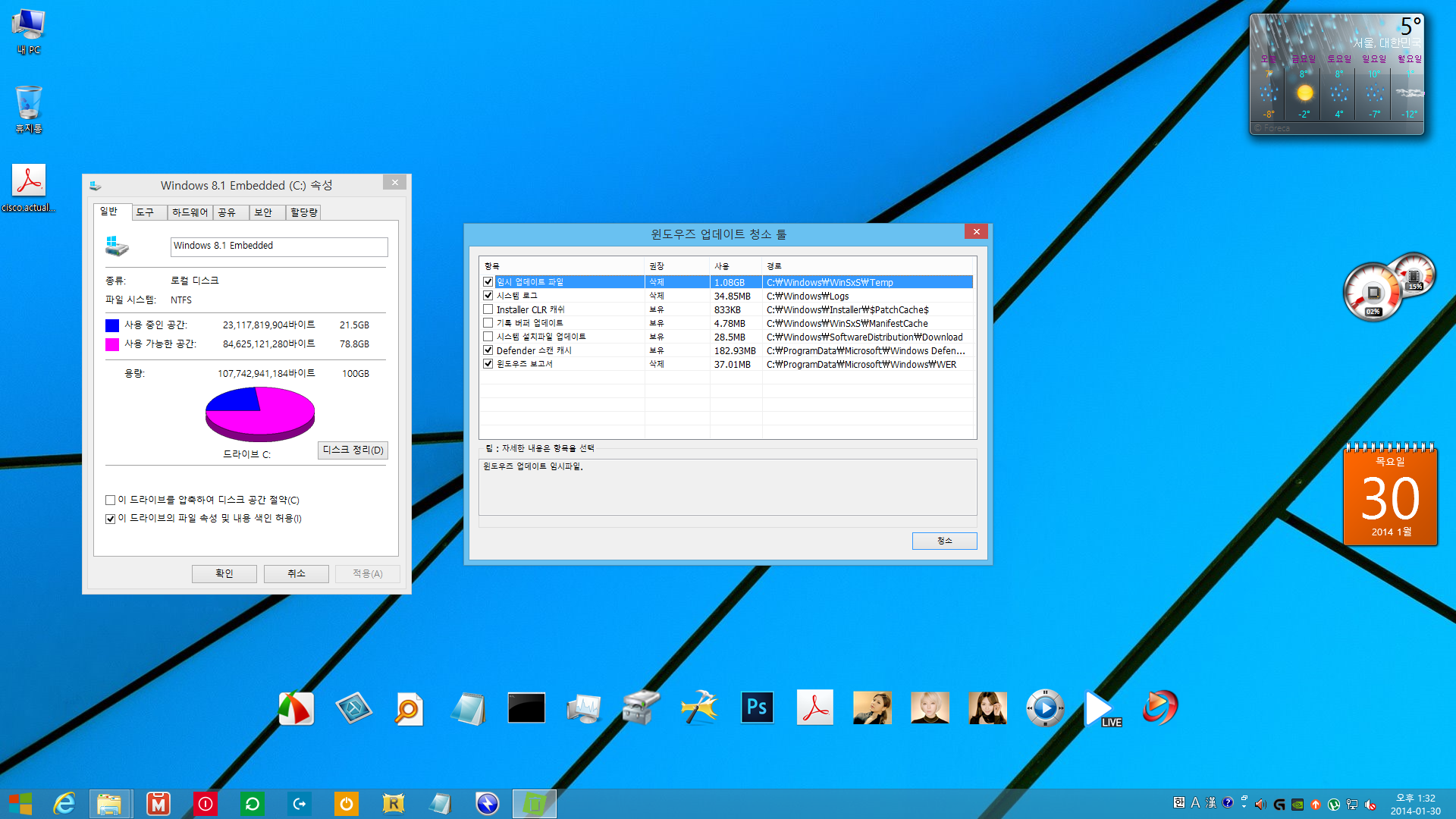Launch Adobe Reader from the dock

(x=814, y=708)
